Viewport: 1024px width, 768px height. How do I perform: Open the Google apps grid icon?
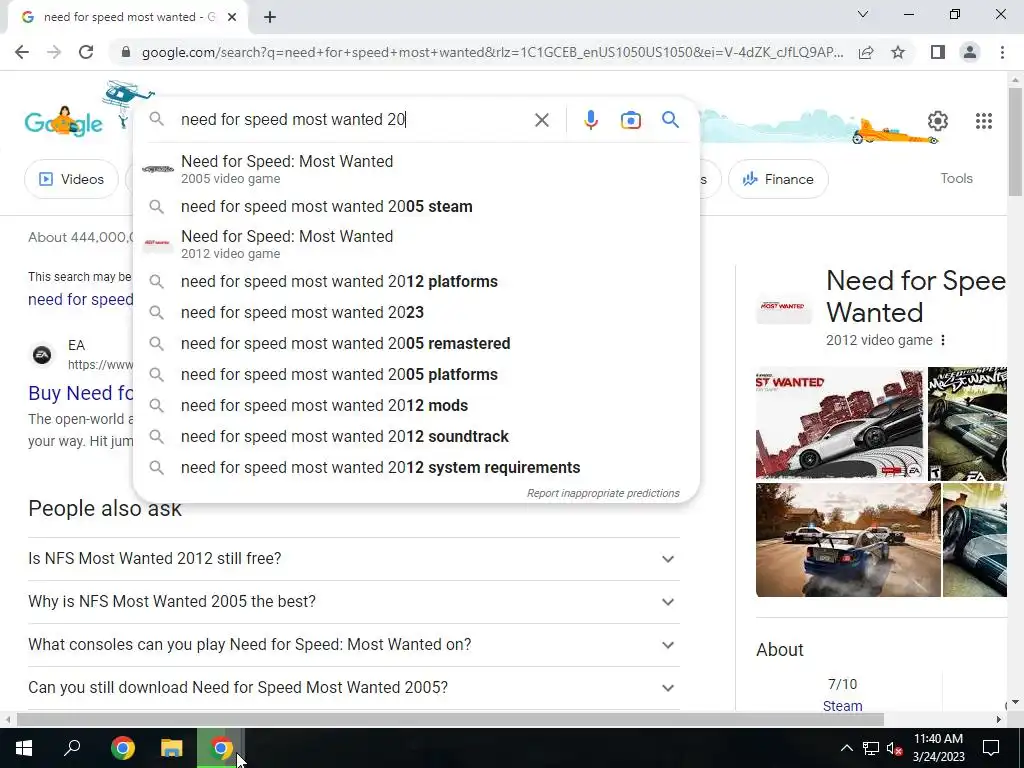click(984, 121)
